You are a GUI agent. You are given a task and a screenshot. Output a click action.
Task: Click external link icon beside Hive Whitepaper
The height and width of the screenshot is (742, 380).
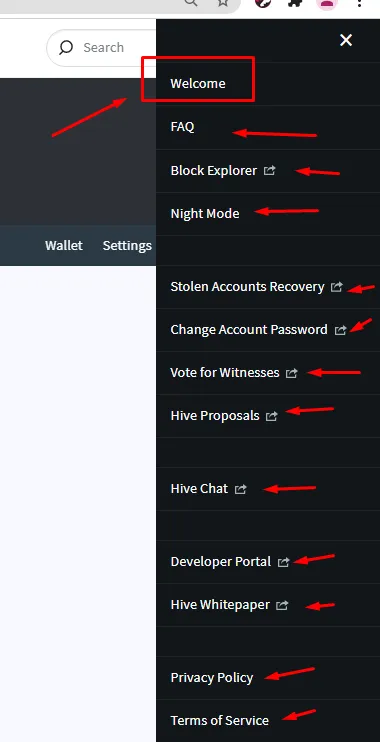282,605
